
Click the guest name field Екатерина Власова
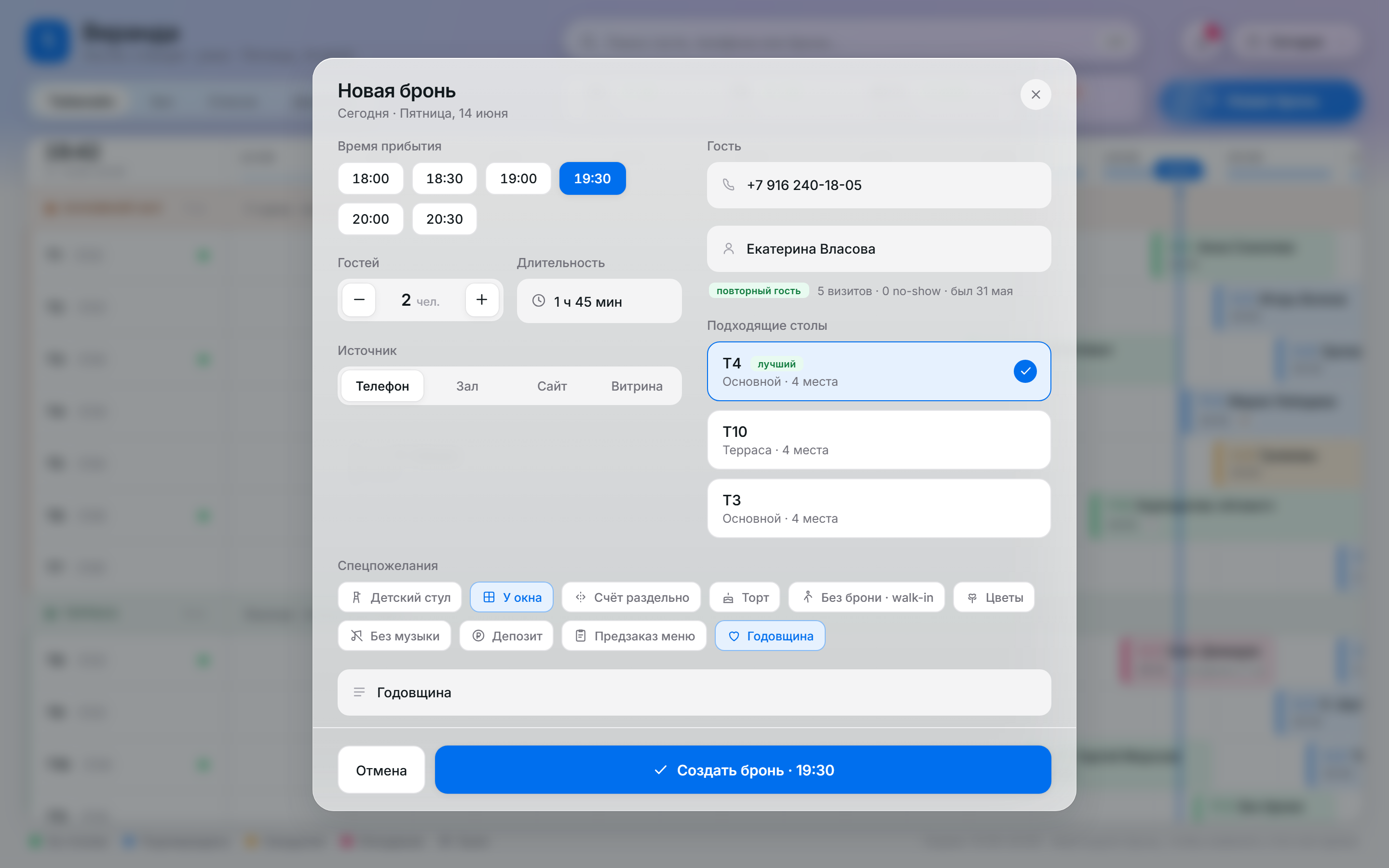coord(879,248)
